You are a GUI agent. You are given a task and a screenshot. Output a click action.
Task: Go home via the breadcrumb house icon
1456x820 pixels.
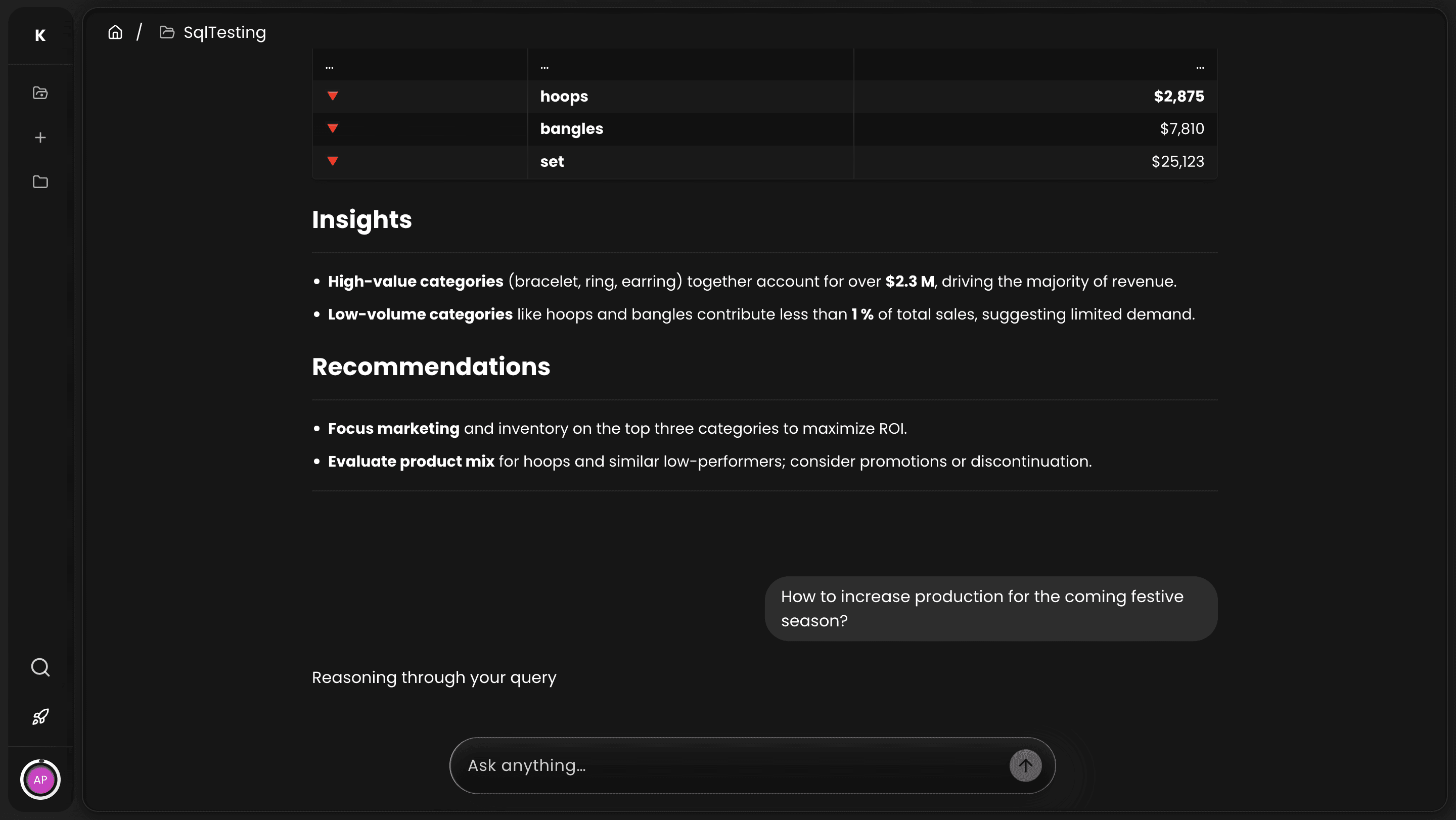pos(115,32)
